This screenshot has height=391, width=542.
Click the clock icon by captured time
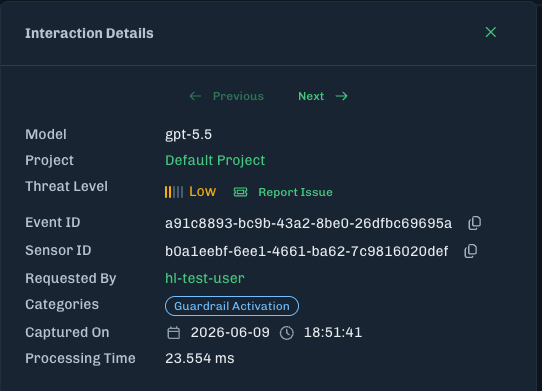pos(287,333)
